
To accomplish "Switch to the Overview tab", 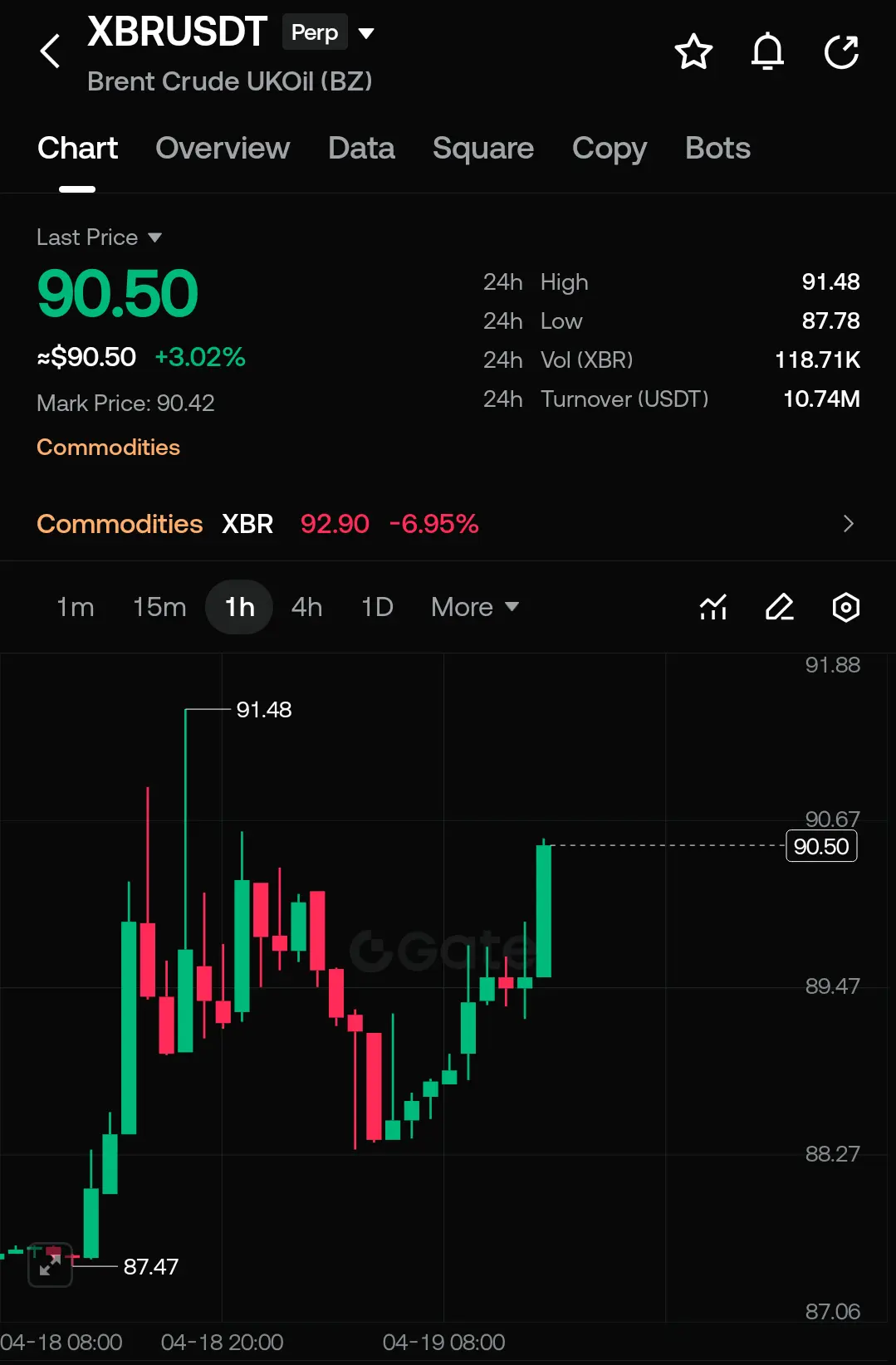I will pos(223,149).
